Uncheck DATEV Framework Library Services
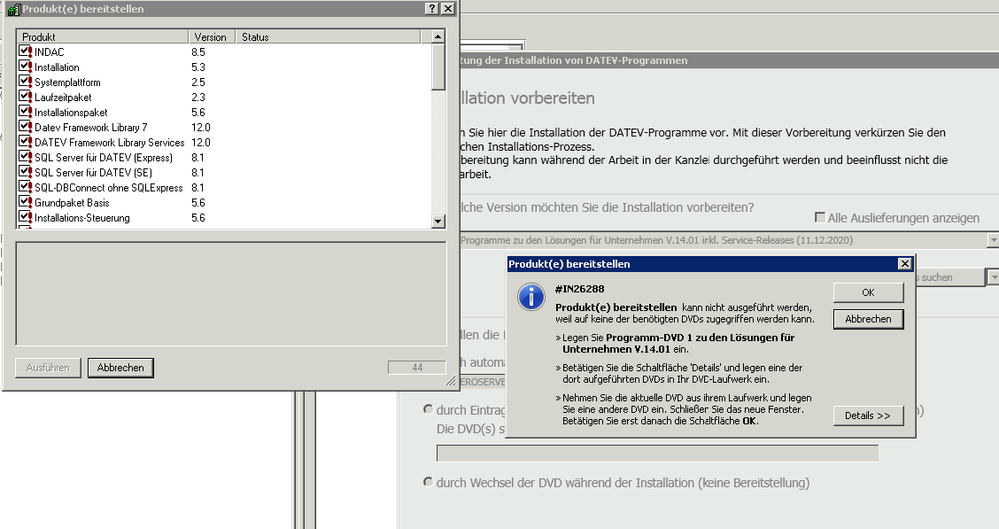Screen dimensions: 999x529 25,142
